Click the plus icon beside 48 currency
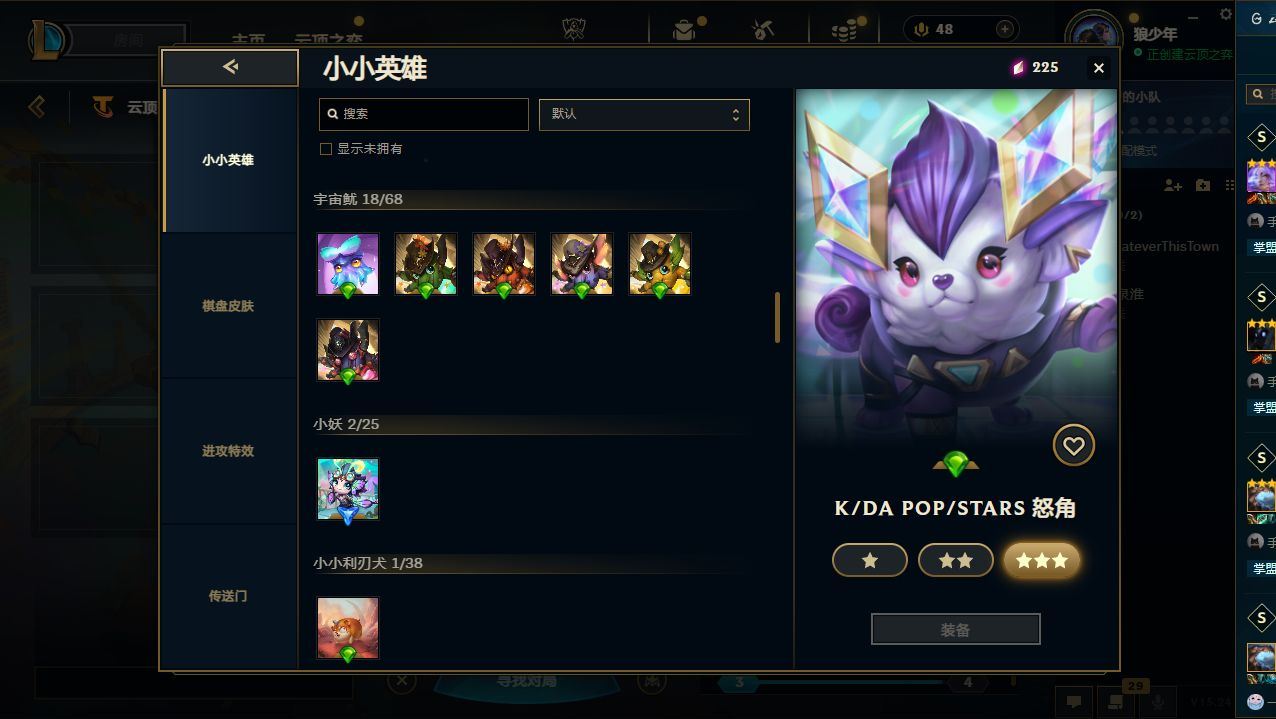1276x719 pixels. (1005, 29)
